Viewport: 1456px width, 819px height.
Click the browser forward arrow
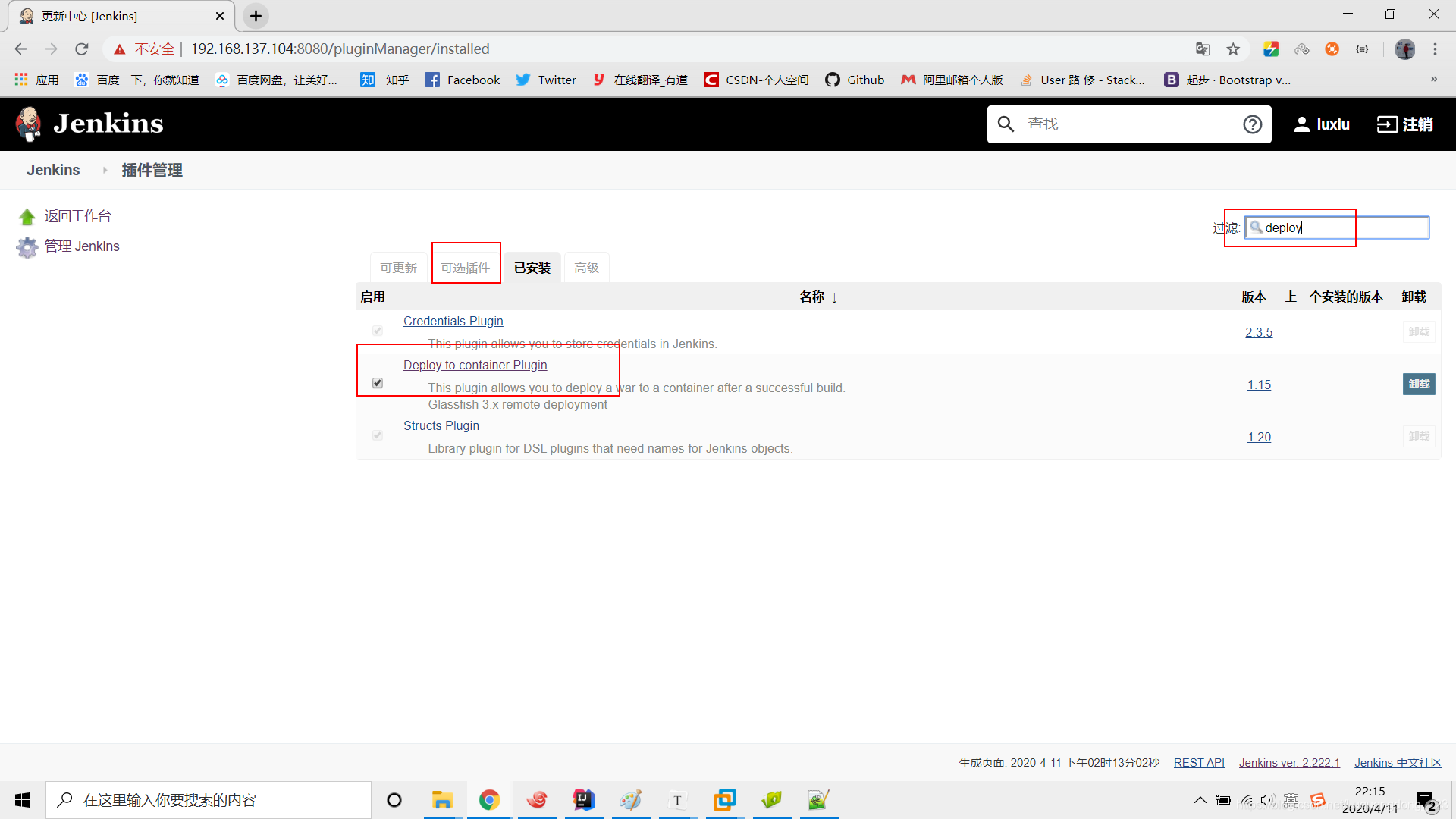coord(51,49)
